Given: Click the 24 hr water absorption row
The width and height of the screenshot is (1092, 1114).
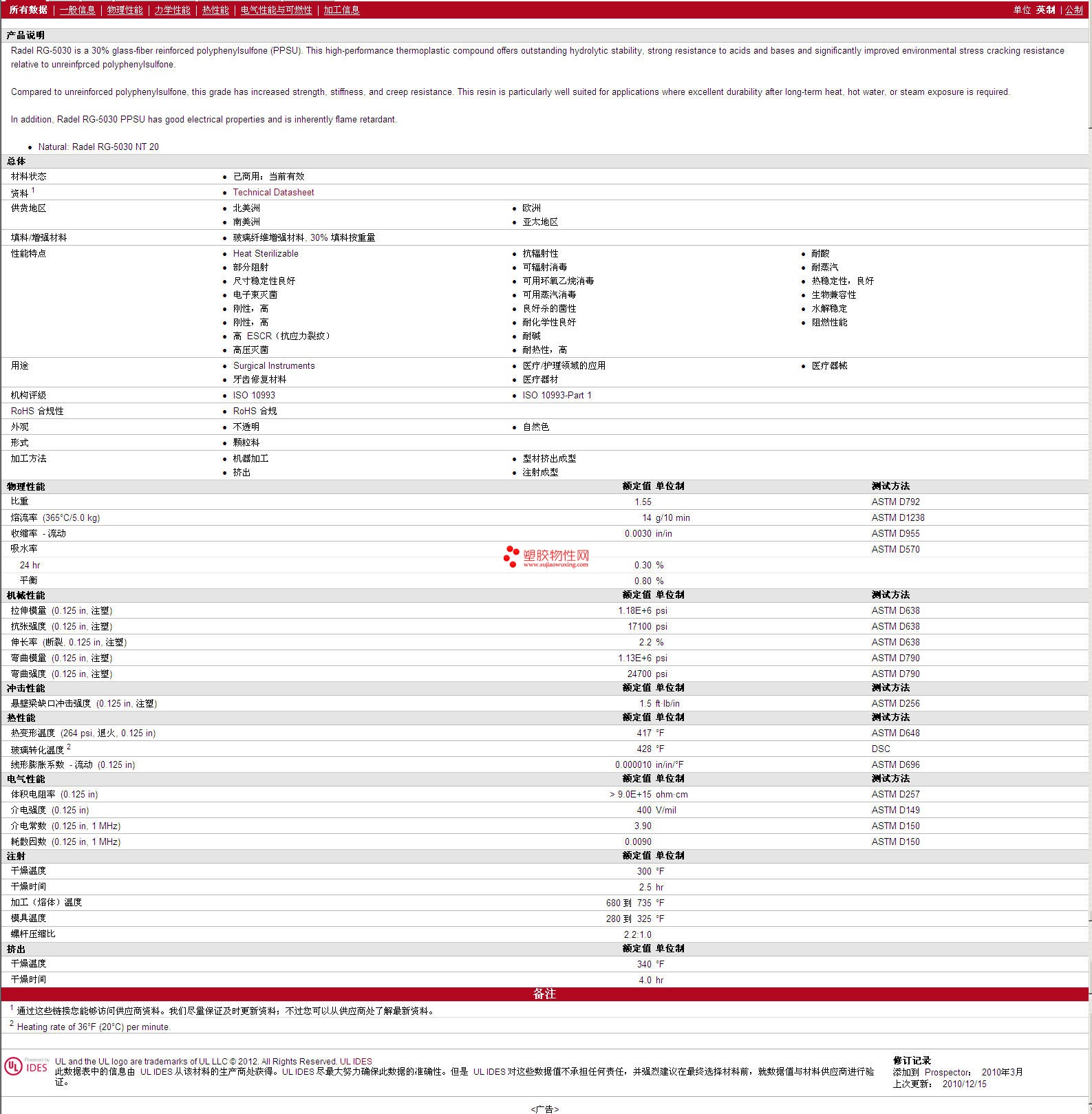Looking at the screenshot, I should [x=545, y=565].
